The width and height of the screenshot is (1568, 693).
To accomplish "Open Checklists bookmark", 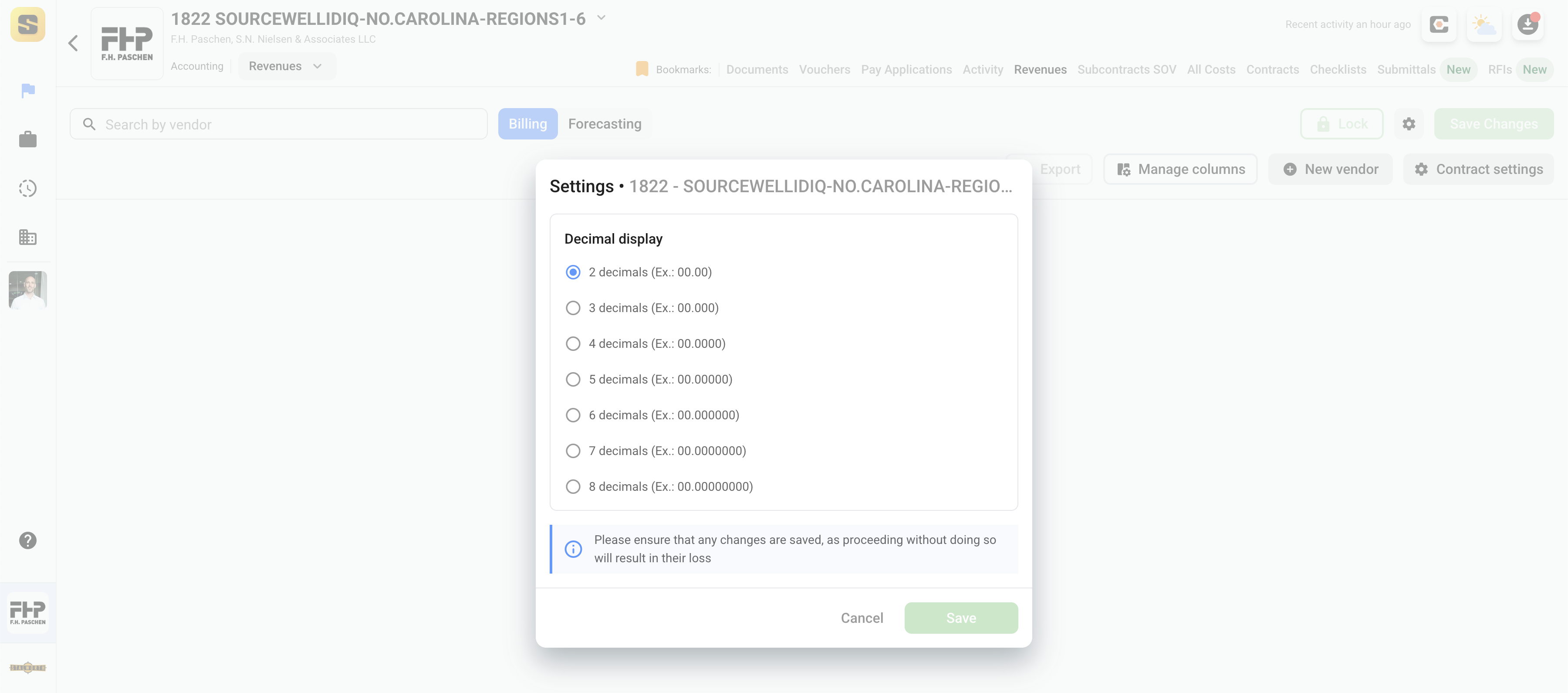I will tap(1338, 69).
